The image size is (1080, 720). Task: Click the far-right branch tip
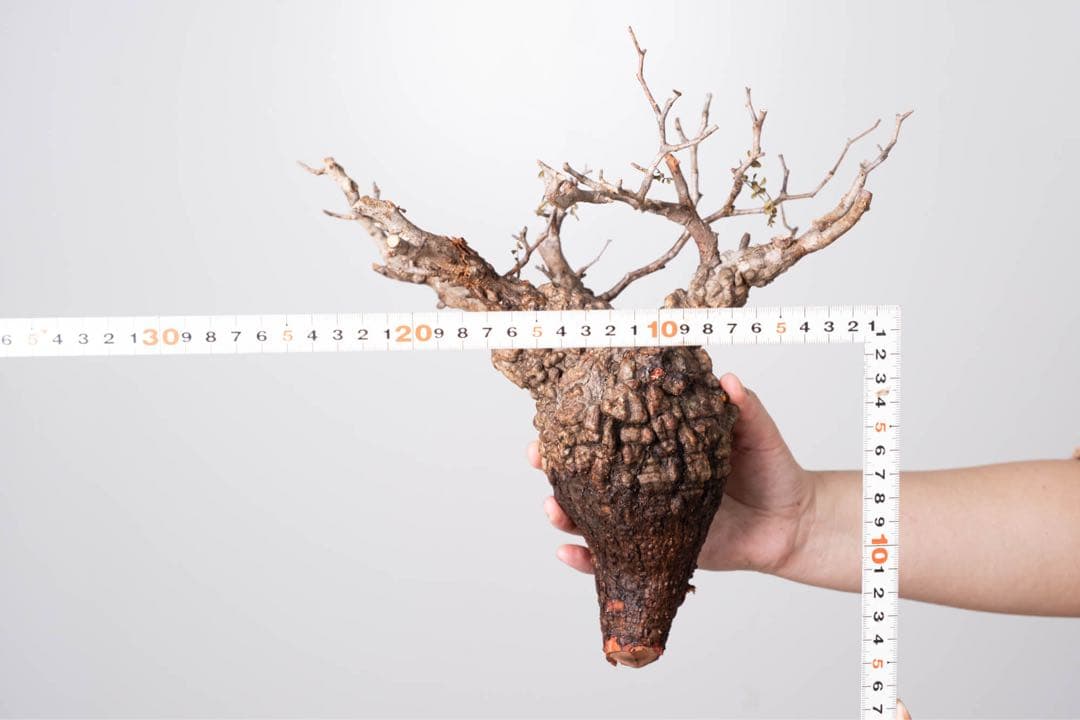point(906,115)
